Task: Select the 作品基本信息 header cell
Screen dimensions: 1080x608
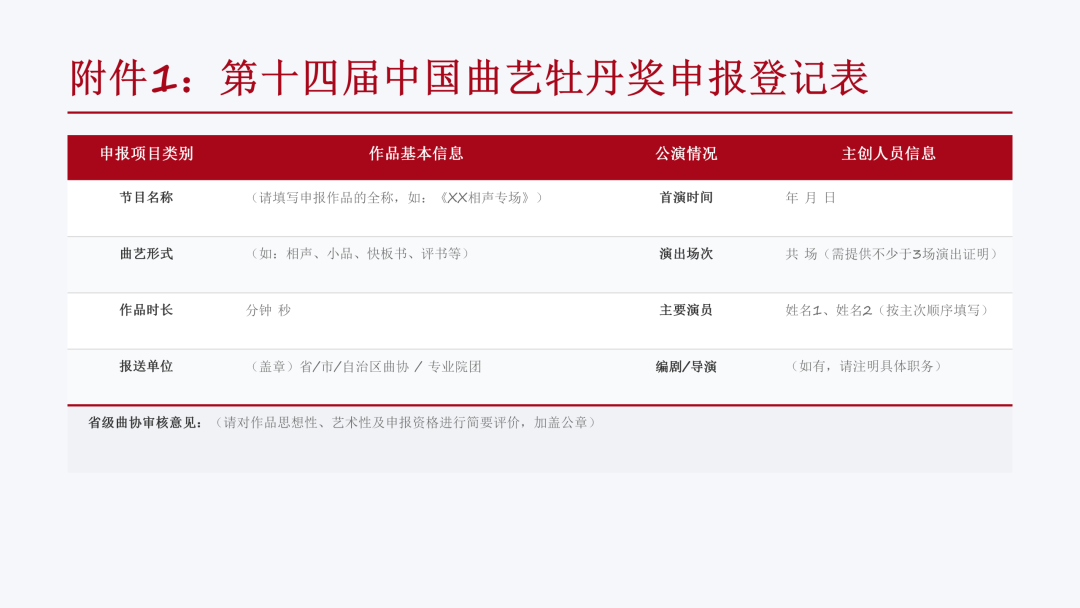Action: [x=416, y=154]
